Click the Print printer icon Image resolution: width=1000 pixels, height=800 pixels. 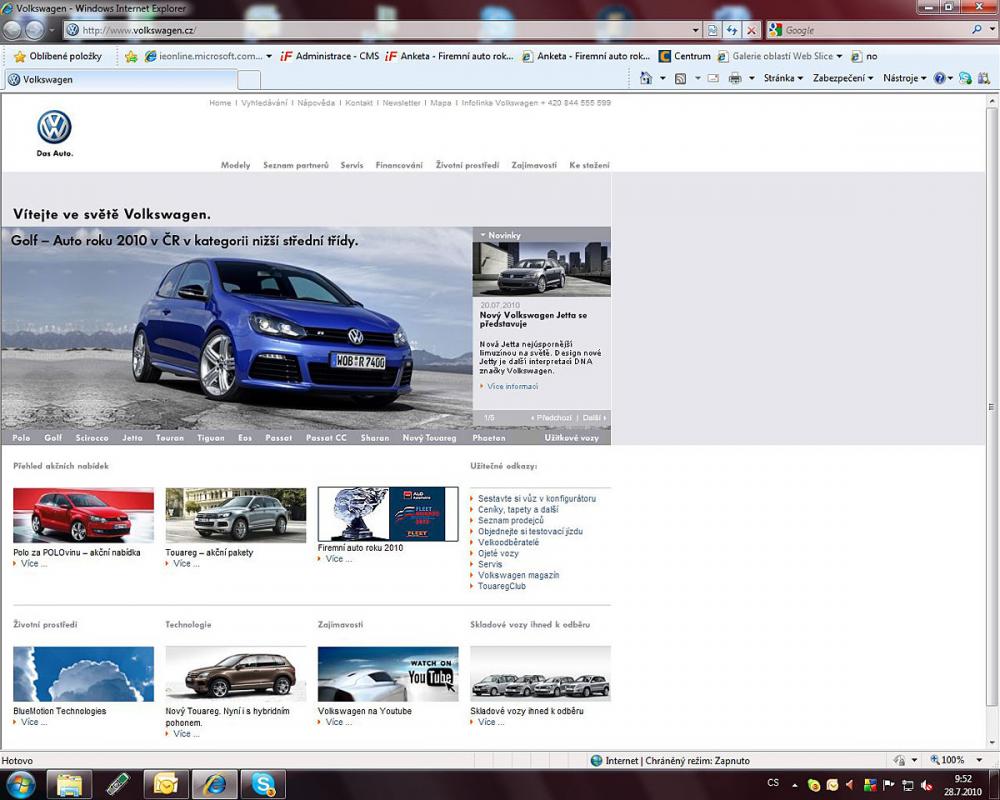(x=735, y=78)
